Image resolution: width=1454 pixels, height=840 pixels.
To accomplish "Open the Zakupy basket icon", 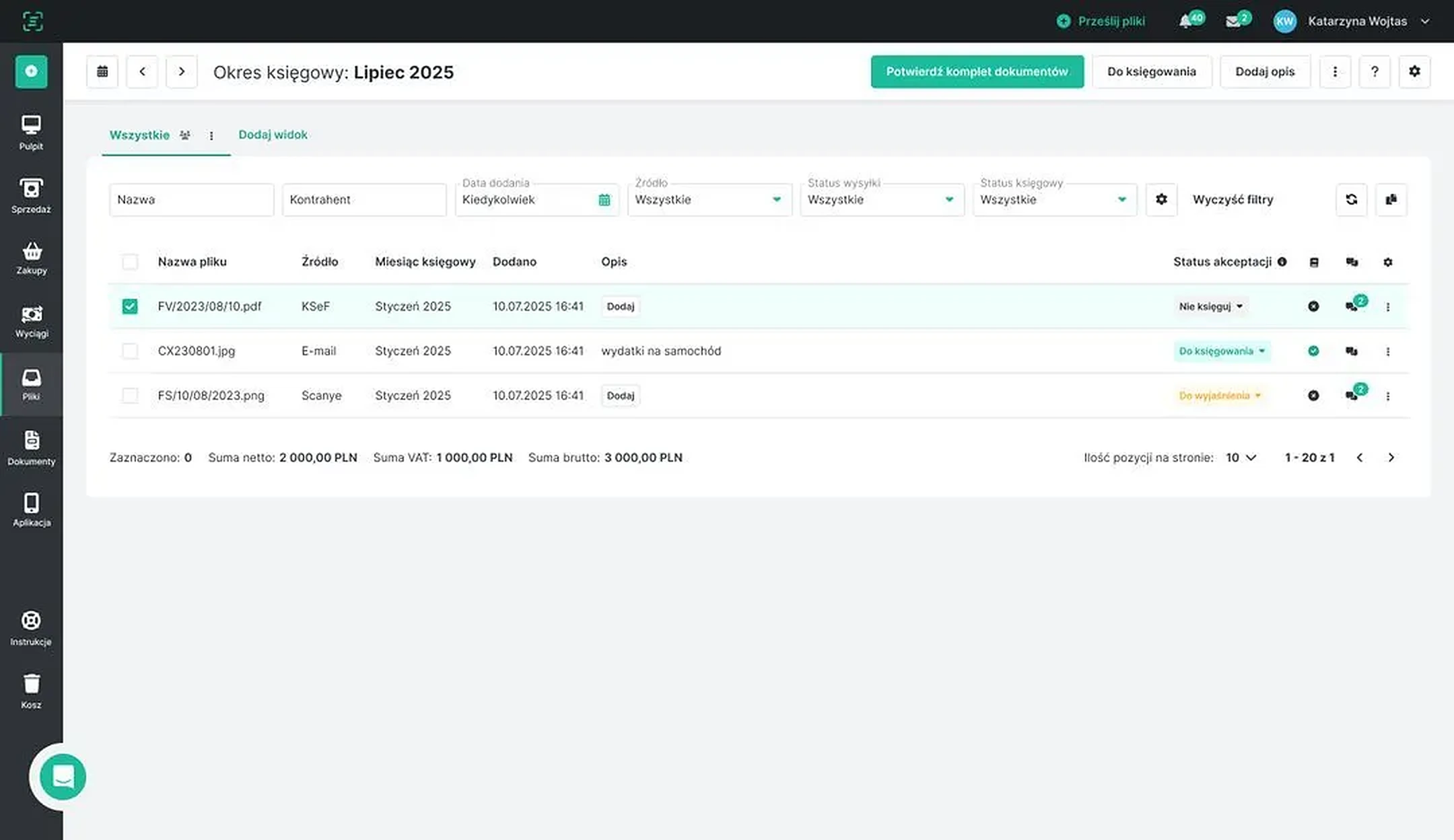I will tap(31, 258).
